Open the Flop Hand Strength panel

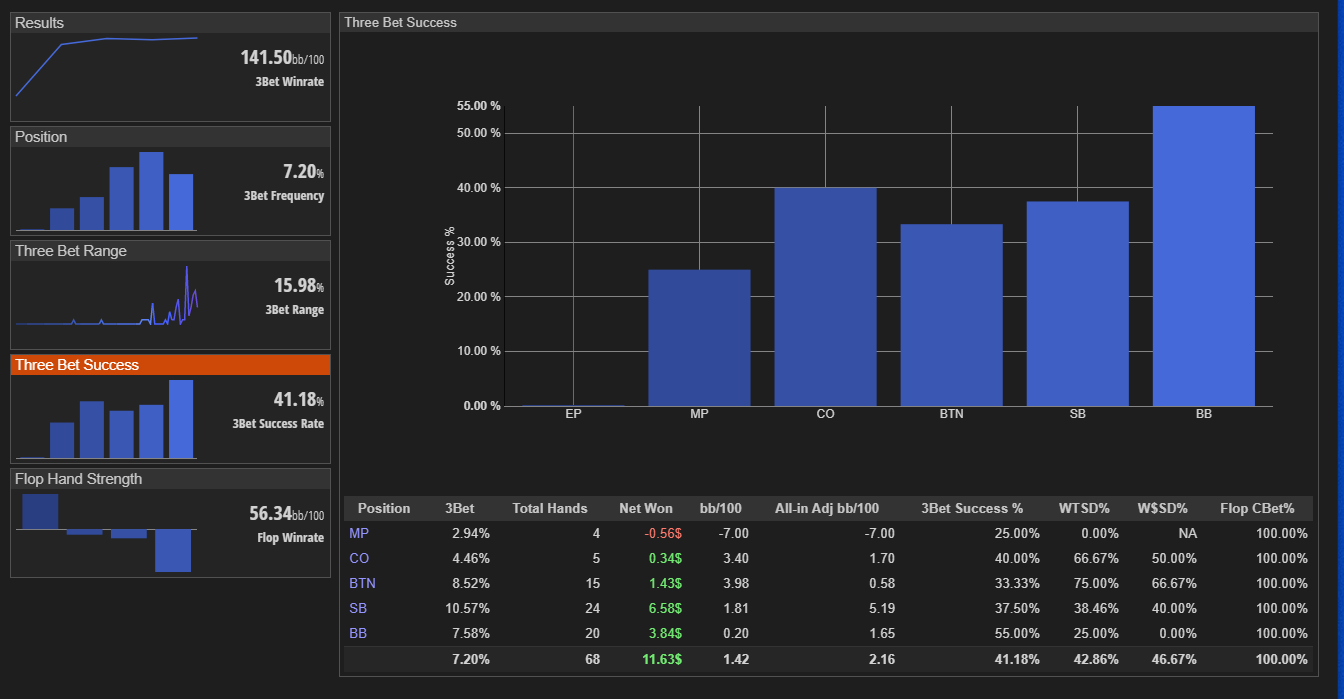pyautogui.click(x=170, y=523)
